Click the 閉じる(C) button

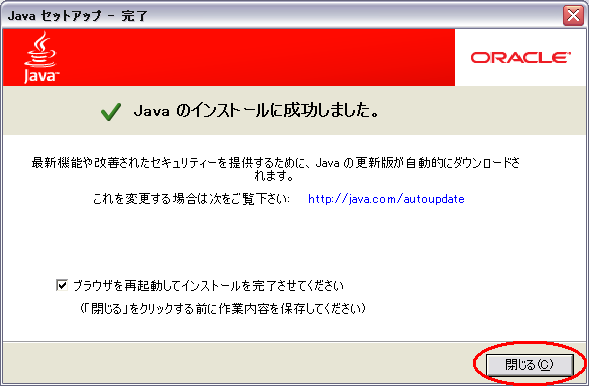530,364
